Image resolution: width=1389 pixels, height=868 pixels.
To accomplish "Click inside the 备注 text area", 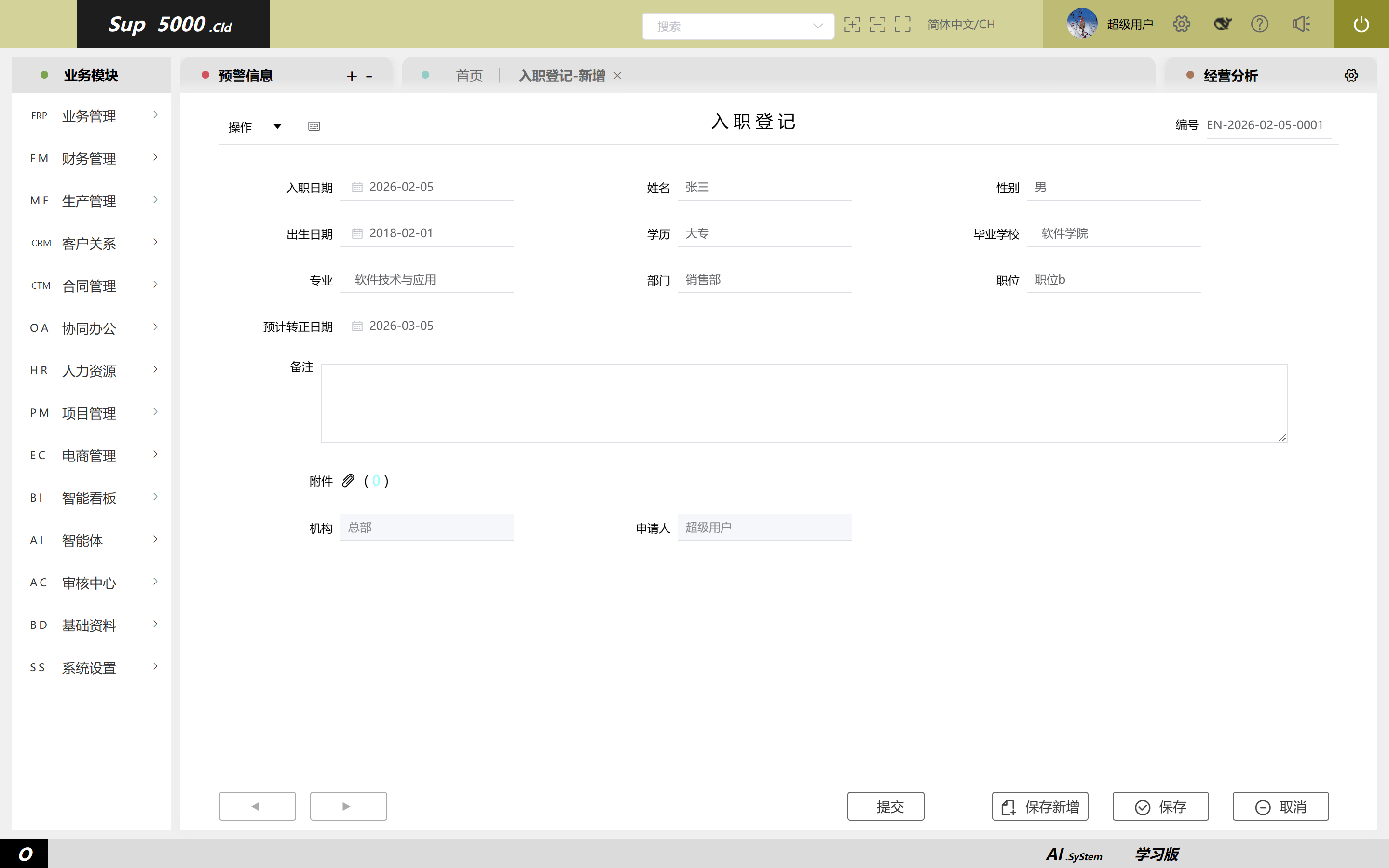I will tap(804, 403).
